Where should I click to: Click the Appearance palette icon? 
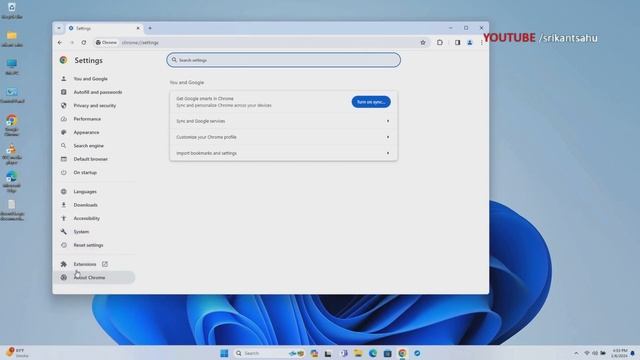tap(64, 132)
